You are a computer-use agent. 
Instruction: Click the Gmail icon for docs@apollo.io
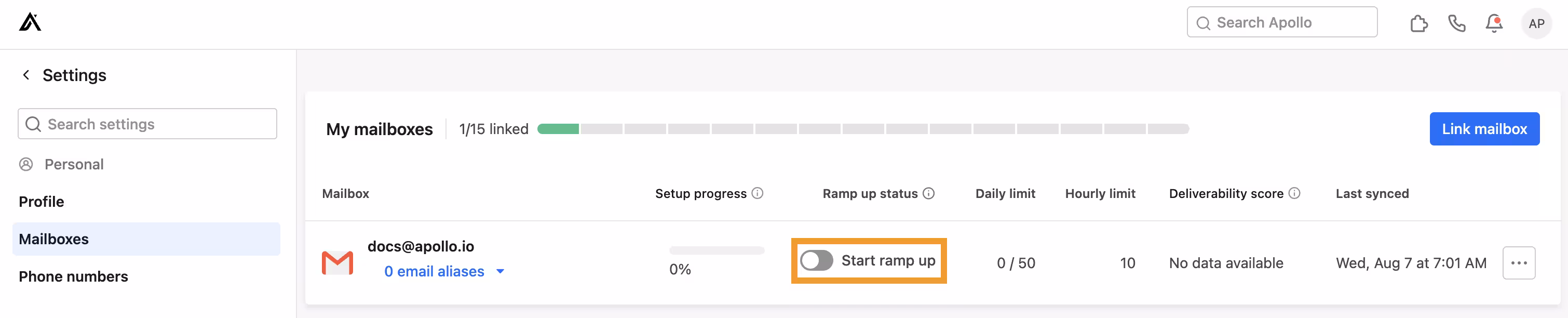tap(337, 262)
